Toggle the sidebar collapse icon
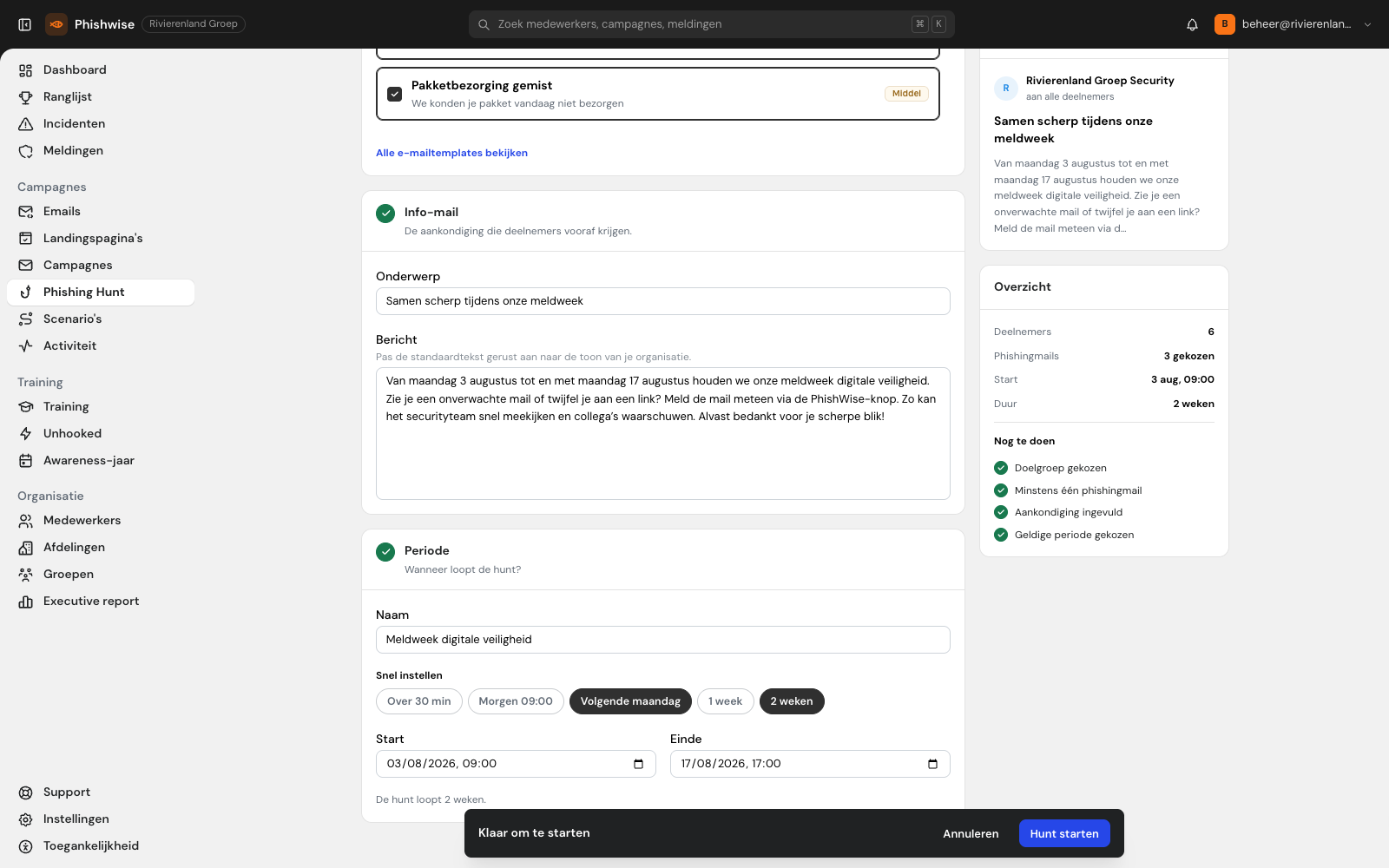The width and height of the screenshot is (1389, 868). point(25,24)
